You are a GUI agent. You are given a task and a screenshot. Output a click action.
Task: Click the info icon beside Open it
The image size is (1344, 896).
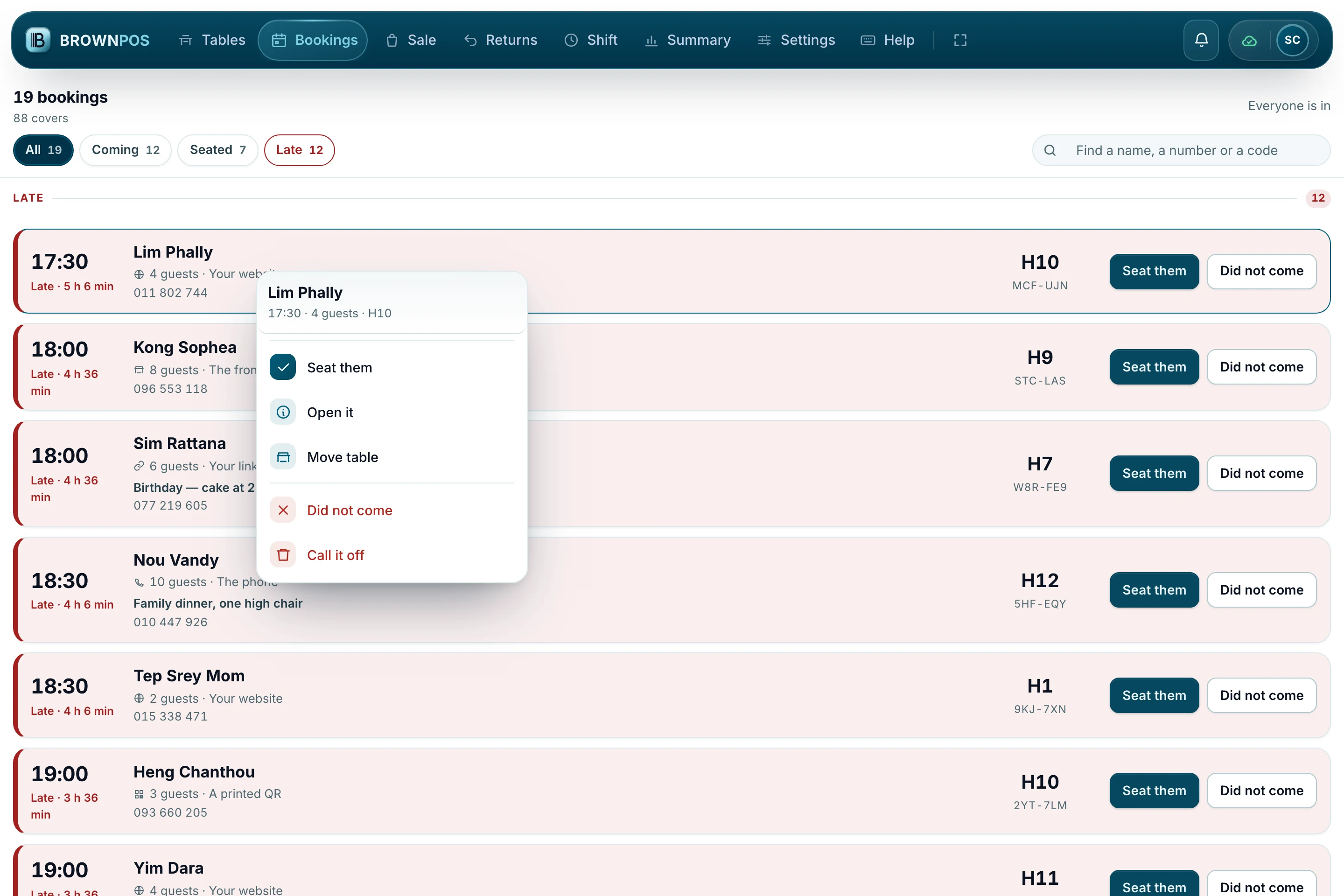[283, 412]
